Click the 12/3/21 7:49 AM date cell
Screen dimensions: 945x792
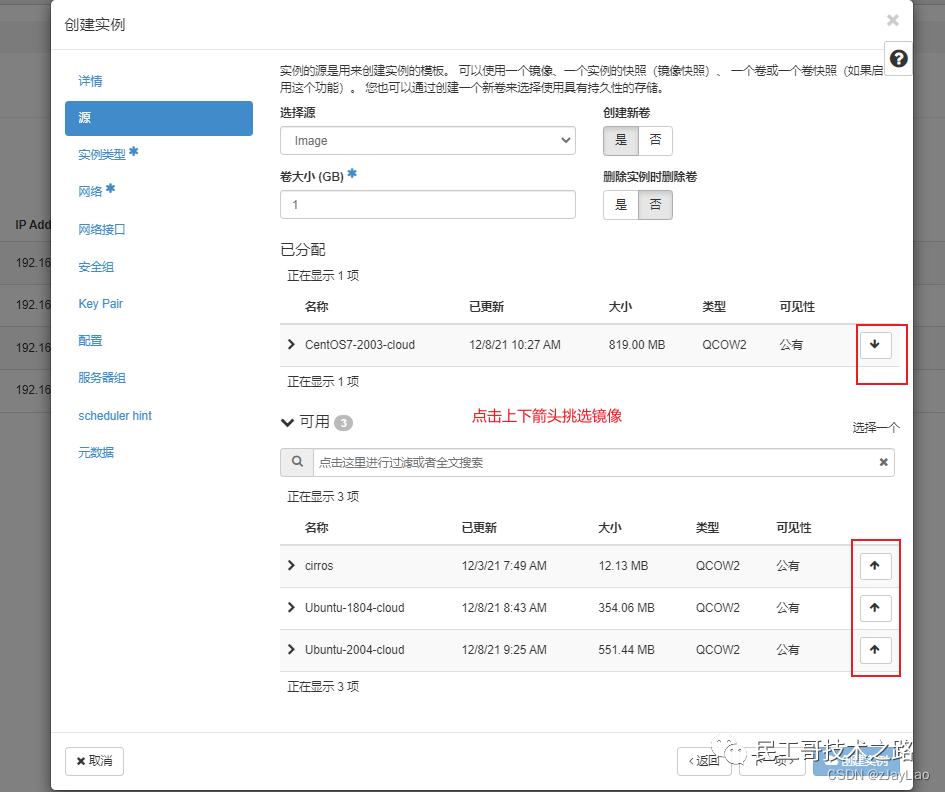(x=504, y=565)
